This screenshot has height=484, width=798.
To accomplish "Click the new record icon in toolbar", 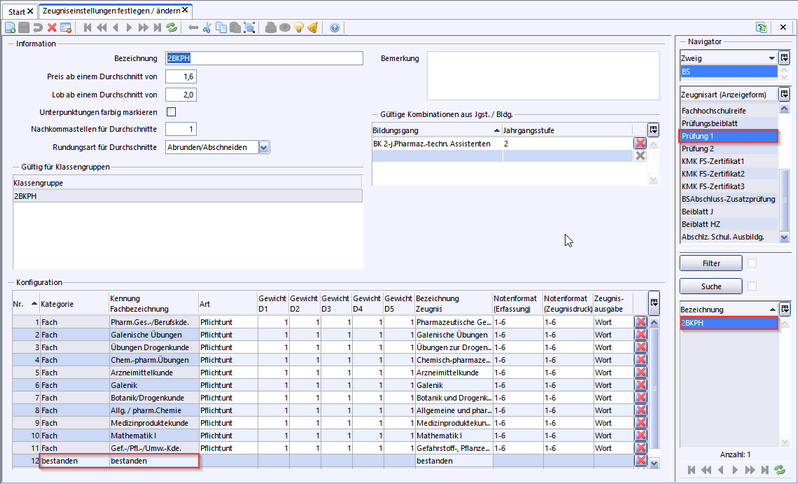I will [11, 27].
